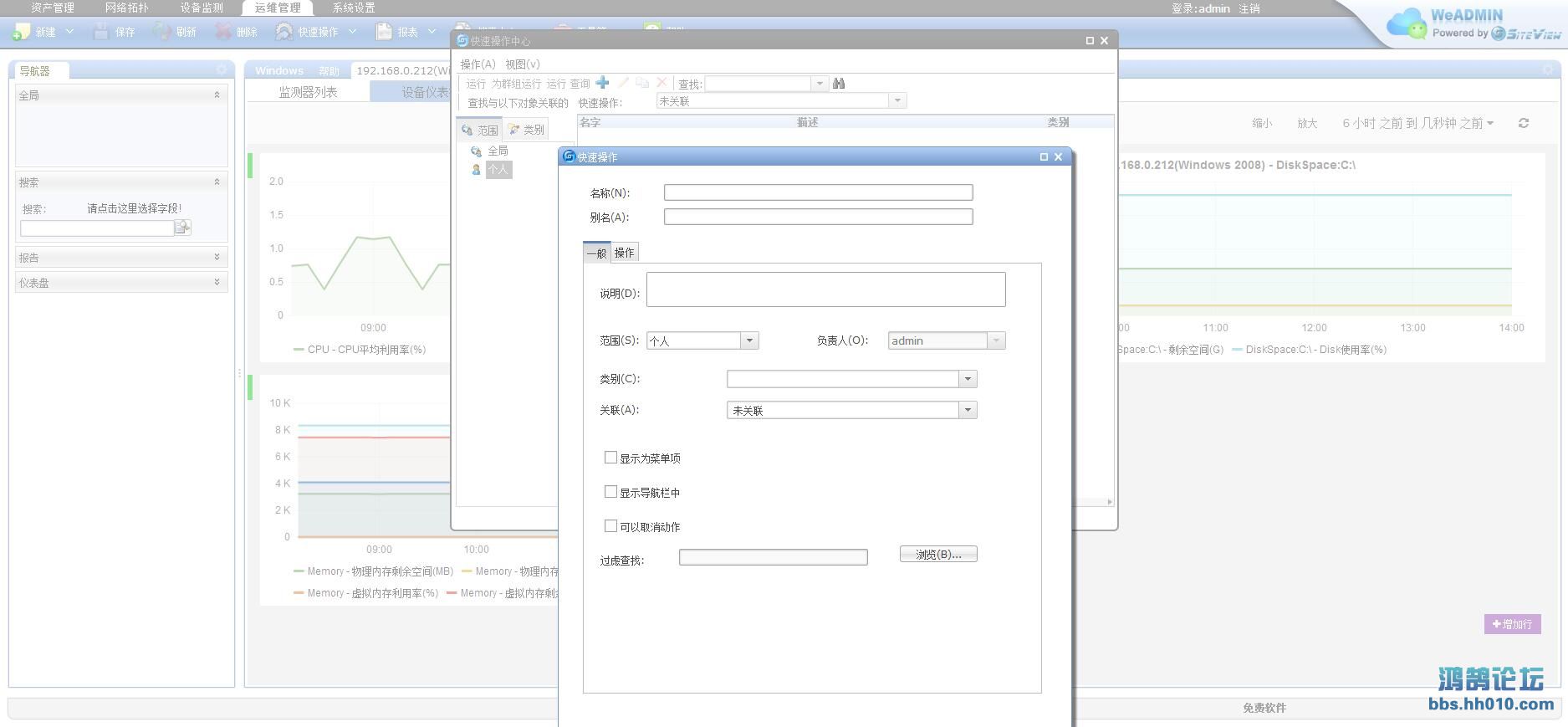
Task: Click the 快速操作 dialog title icon
Action: coord(569,156)
